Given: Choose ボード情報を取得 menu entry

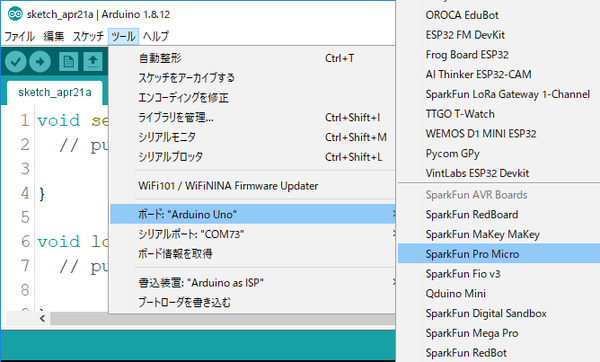Looking at the screenshot, I should pos(253,254).
